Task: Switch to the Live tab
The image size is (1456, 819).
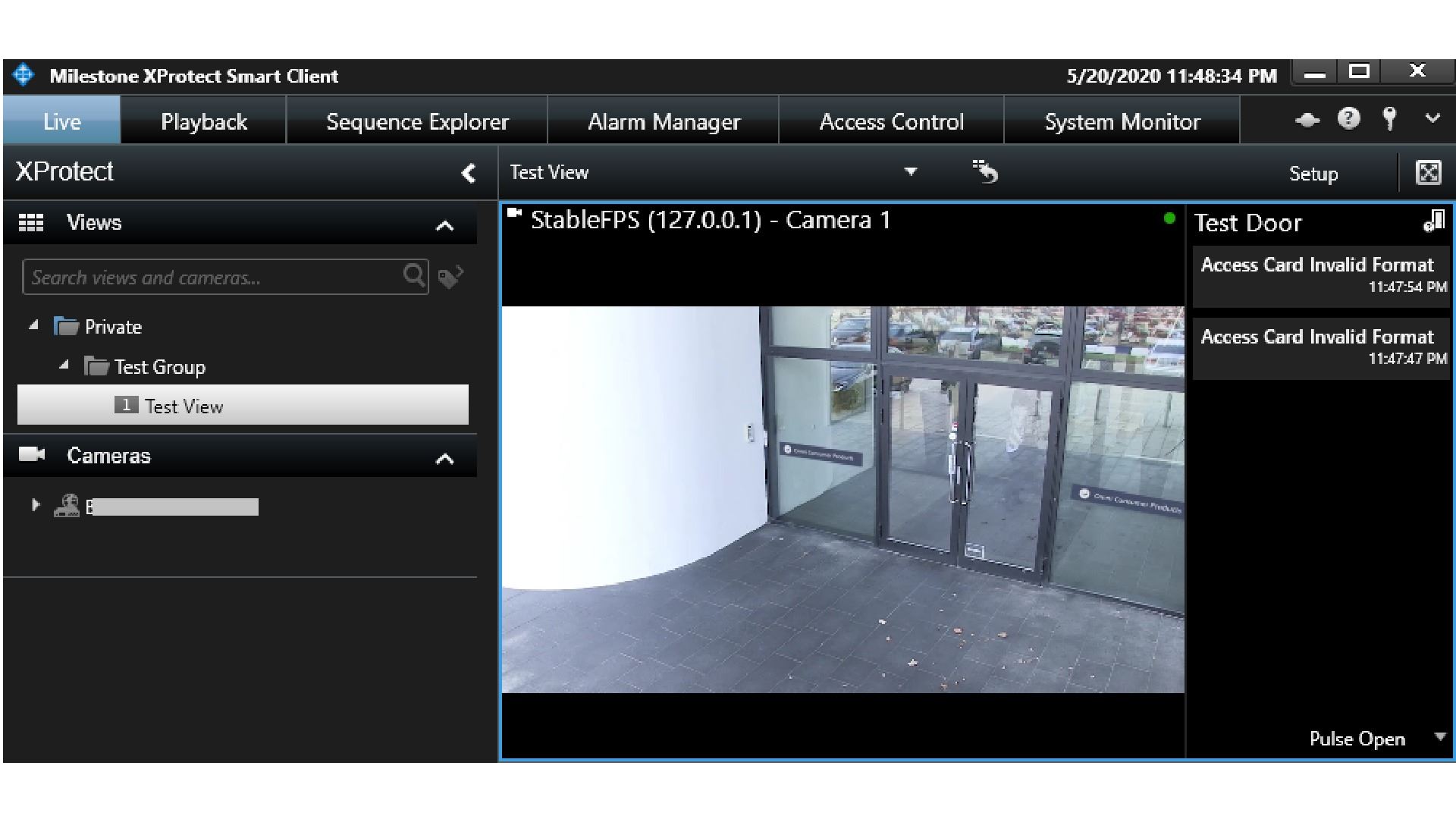Action: pos(61,121)
